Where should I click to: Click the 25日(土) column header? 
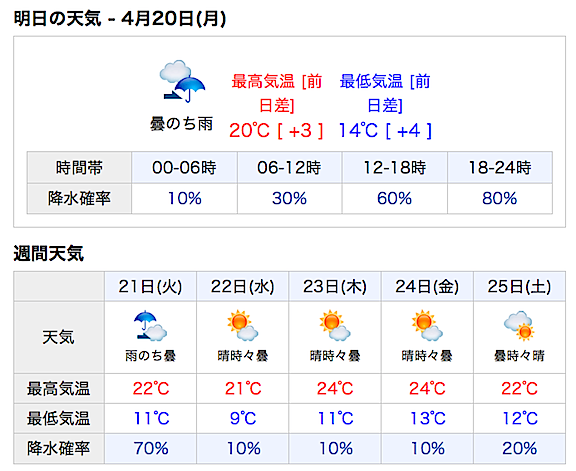tap(519, 287)
